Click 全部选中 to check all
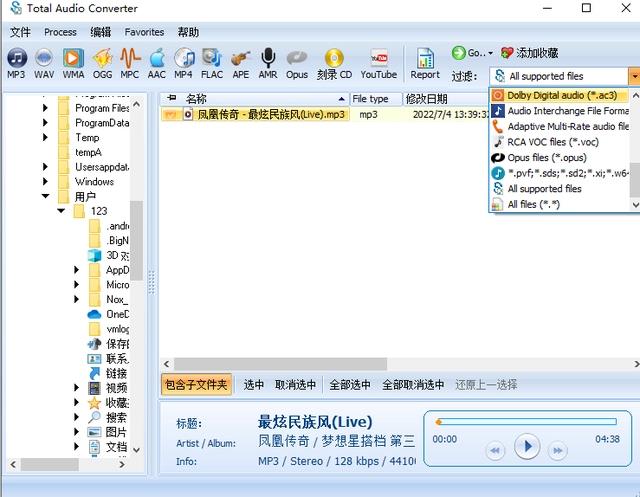 [350, 384]
